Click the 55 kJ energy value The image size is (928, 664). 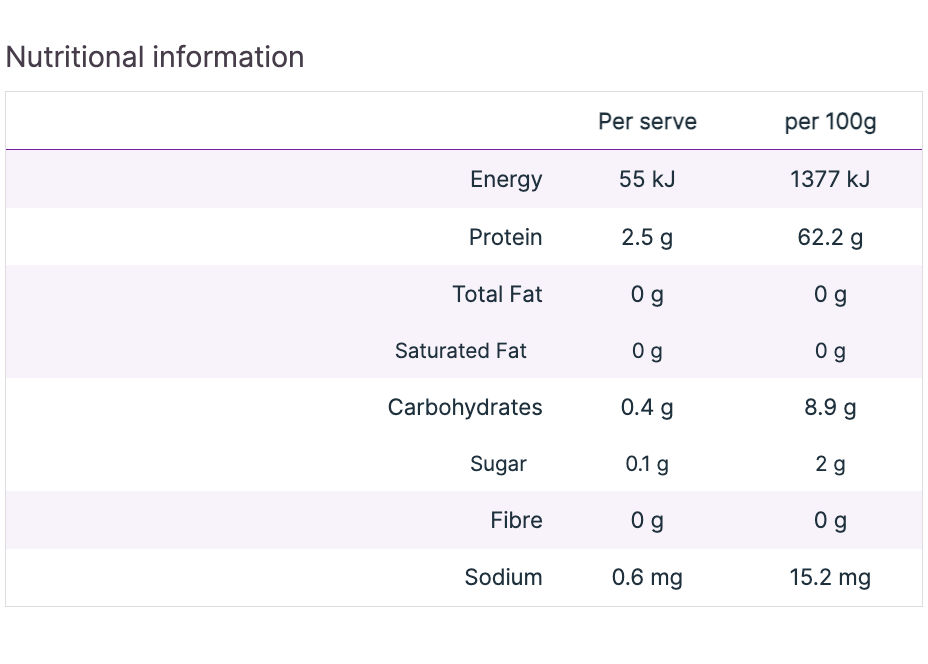click(x=647, y=179)
